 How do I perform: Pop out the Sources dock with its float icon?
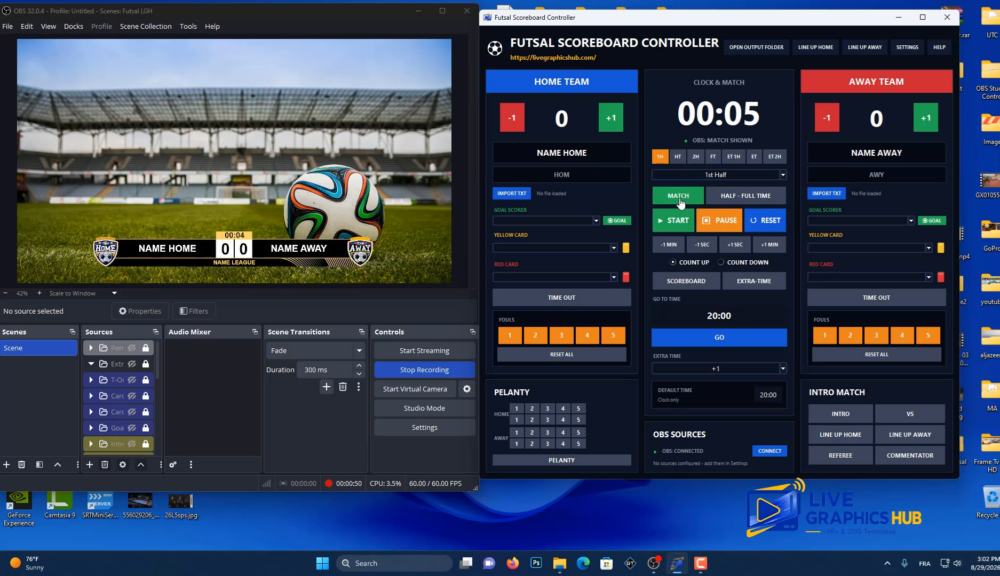156,332
